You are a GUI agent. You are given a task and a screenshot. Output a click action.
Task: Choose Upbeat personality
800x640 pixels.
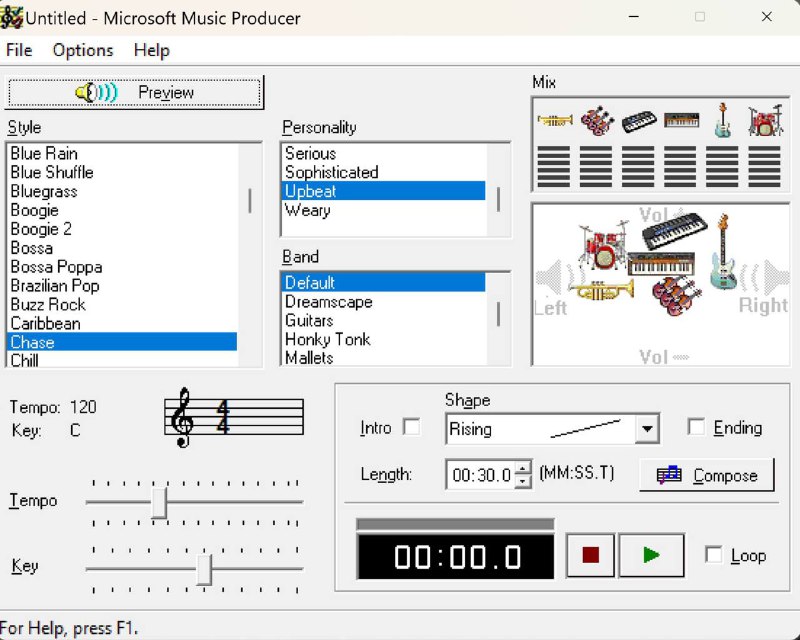tap(383, 191)
